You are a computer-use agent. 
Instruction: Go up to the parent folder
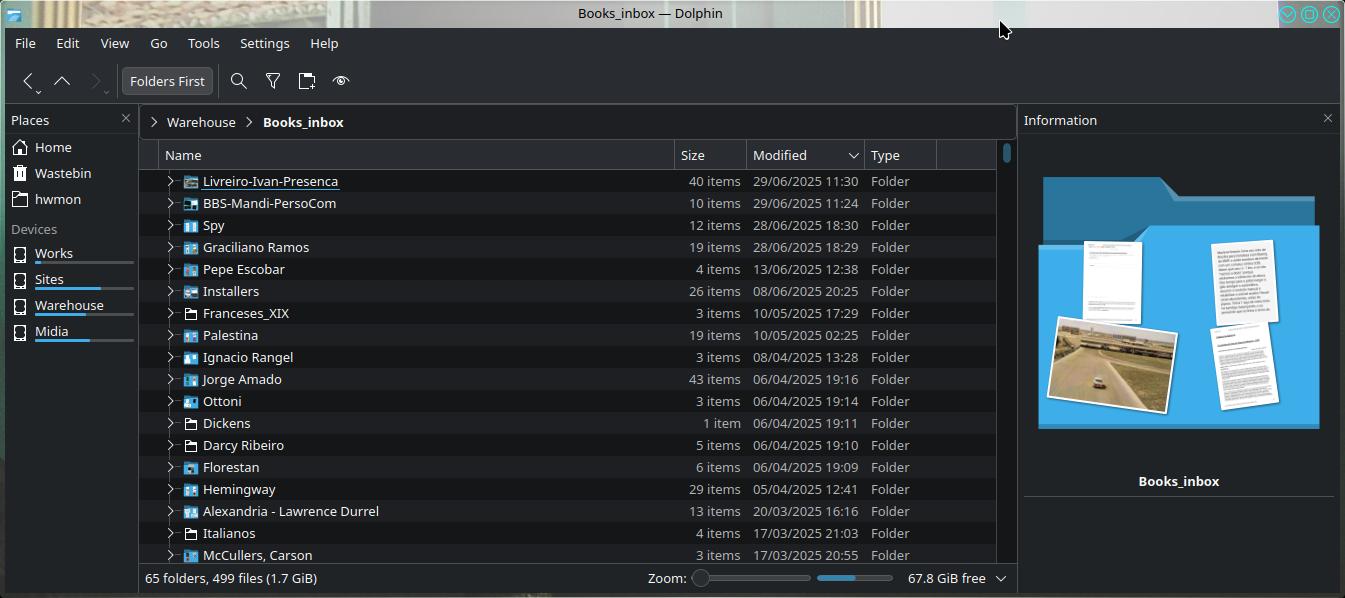click(x=62, y=81)
